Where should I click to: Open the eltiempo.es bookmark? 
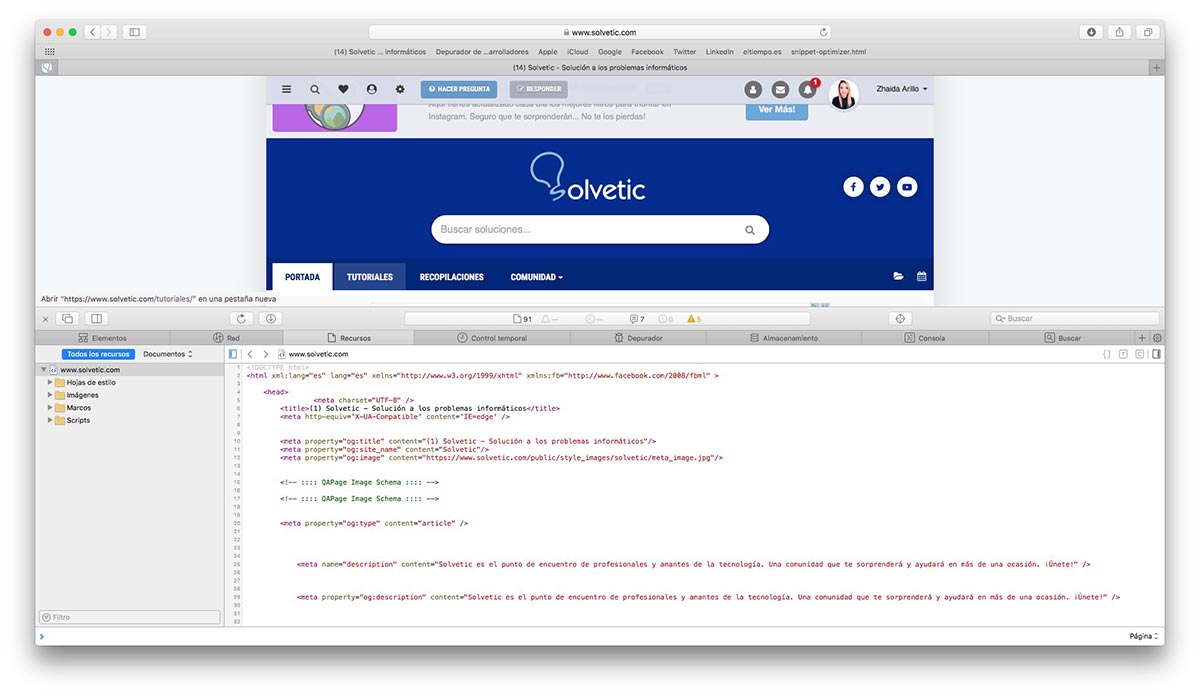[x=762, y=52]
